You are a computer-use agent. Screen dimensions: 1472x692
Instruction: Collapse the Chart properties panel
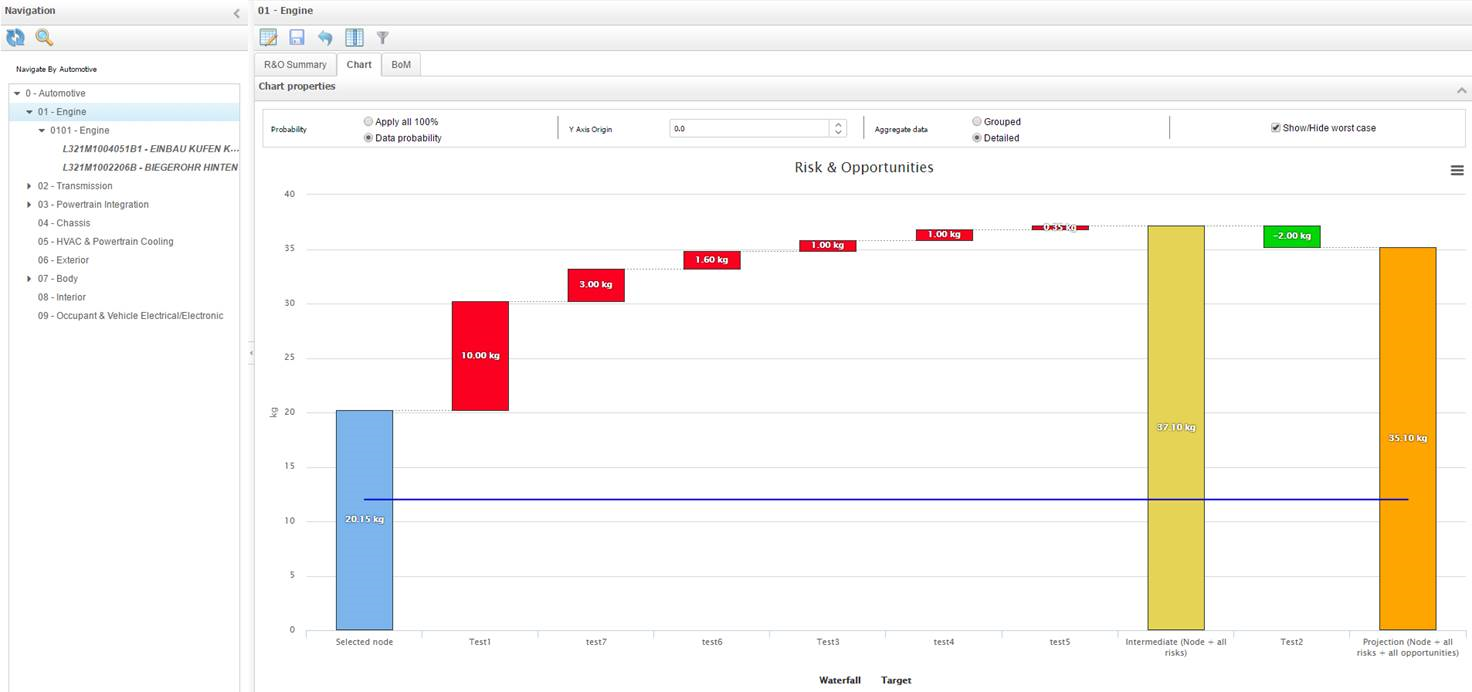click(1461, 90)
